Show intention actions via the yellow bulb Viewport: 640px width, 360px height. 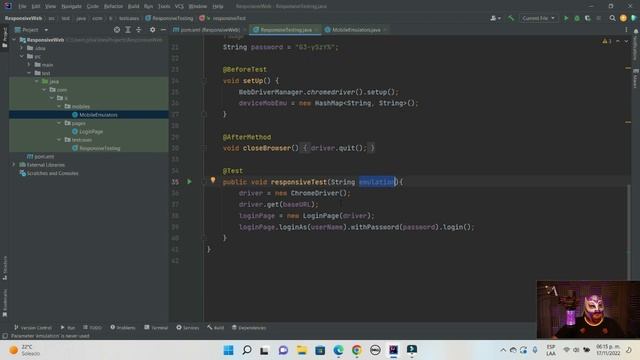pos(213,180)
